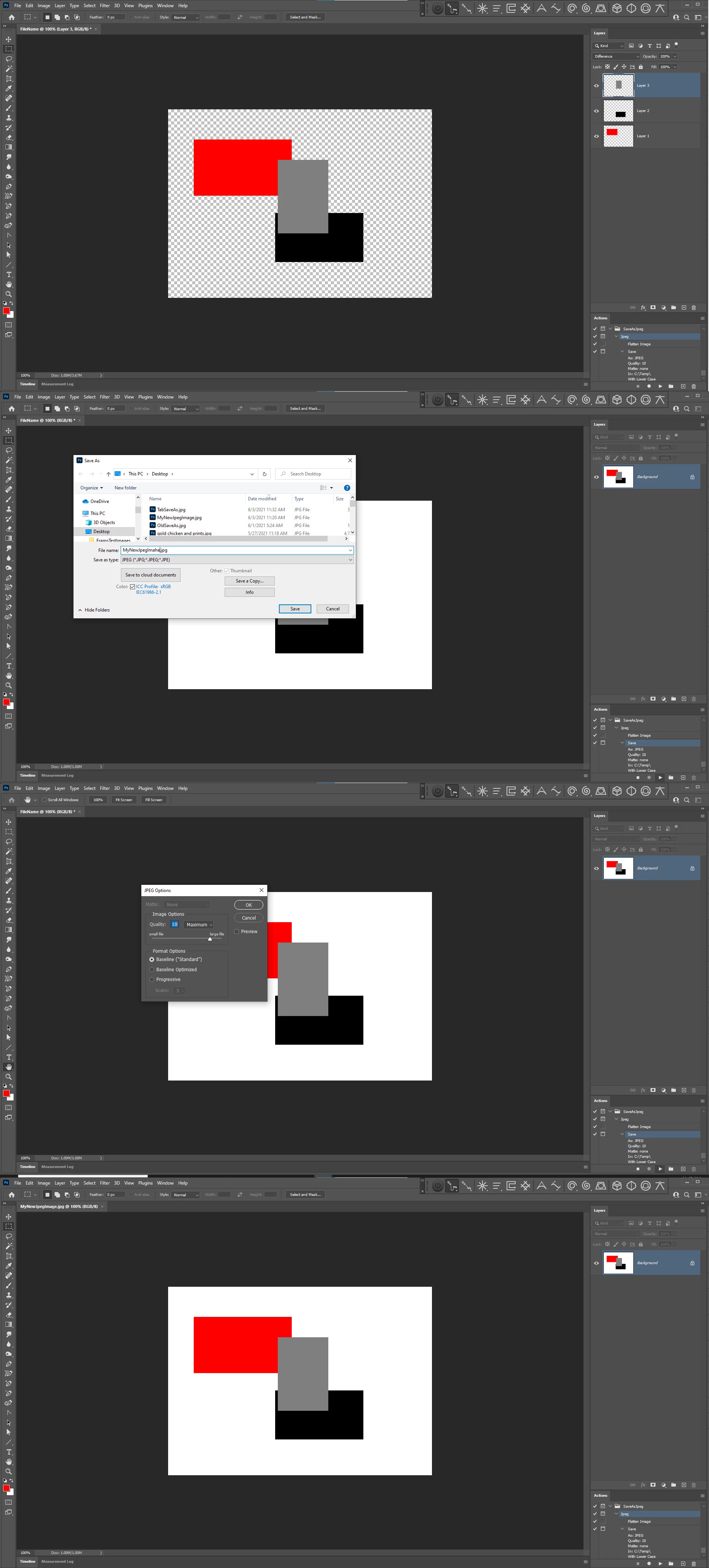Select OneDrive in Save As sidebar
The height and width of the screenshot is (1568, 709).
pyautogui.click(x=96, y=501)
